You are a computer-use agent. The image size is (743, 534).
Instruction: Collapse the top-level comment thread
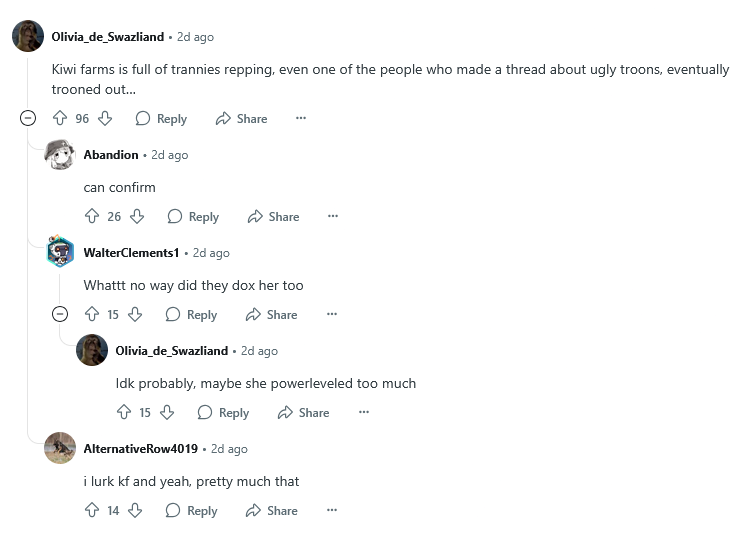pyautogui.click(x=28, y=118)
